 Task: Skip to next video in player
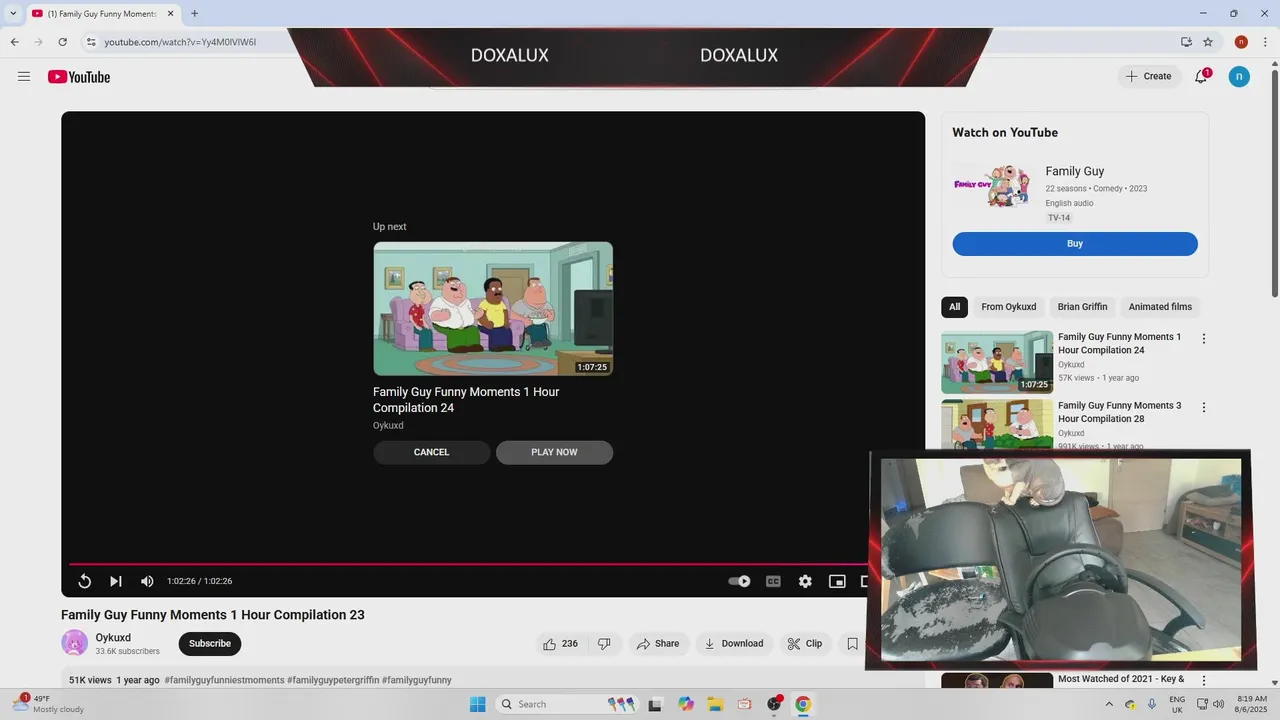pyautogui.click(x=116, y=581)
